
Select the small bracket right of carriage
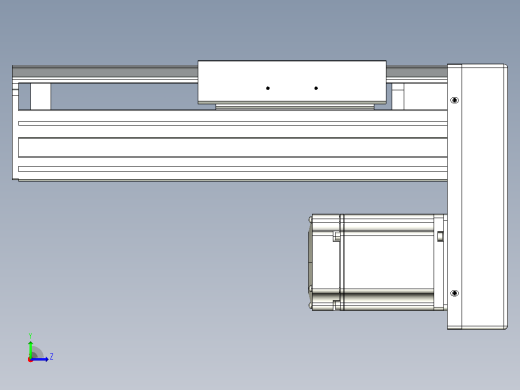coord(398,96)
